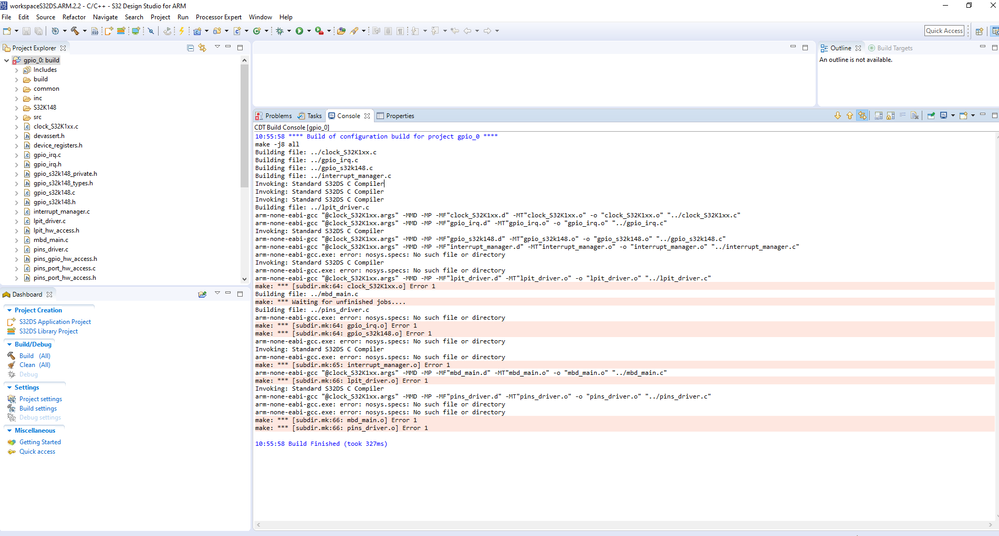Click Previous Error up-arrow in Console toolbar
999x536 pixels.
[x=850, y=115]
